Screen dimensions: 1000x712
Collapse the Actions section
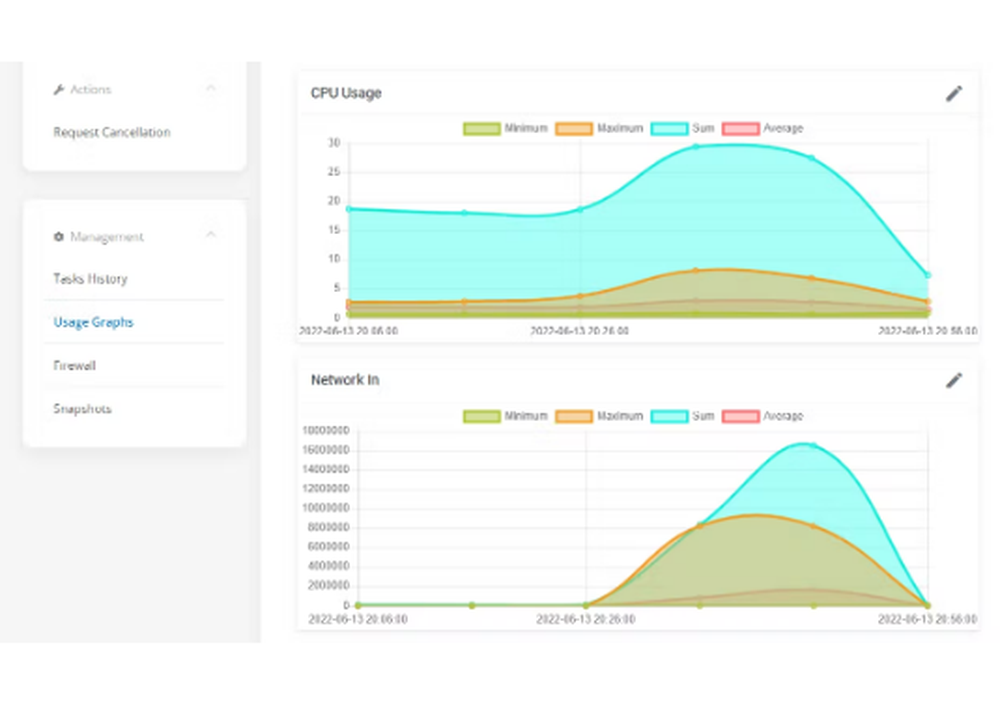click(211, 89)
